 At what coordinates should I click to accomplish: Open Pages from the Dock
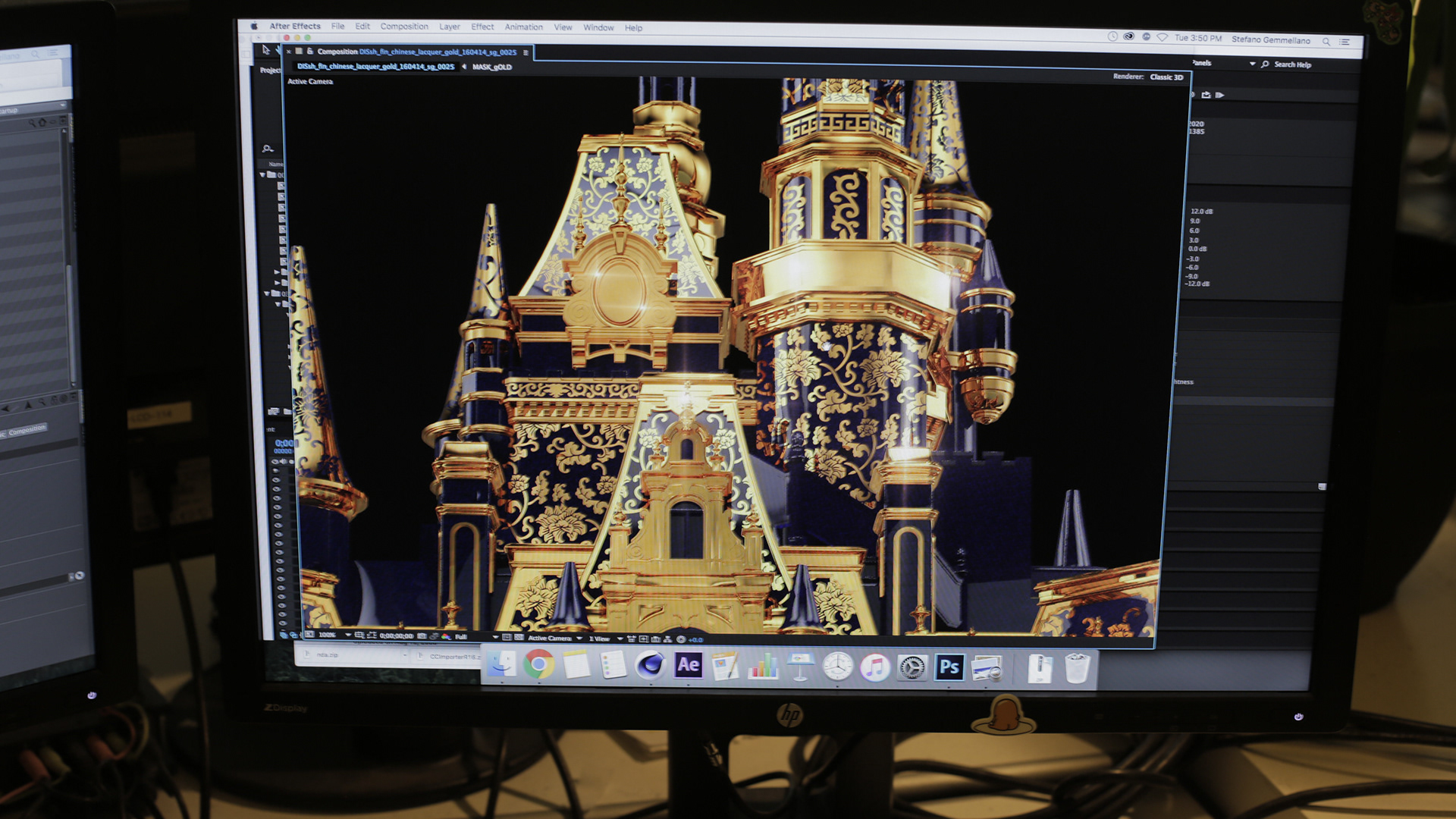tap(726, 667)
